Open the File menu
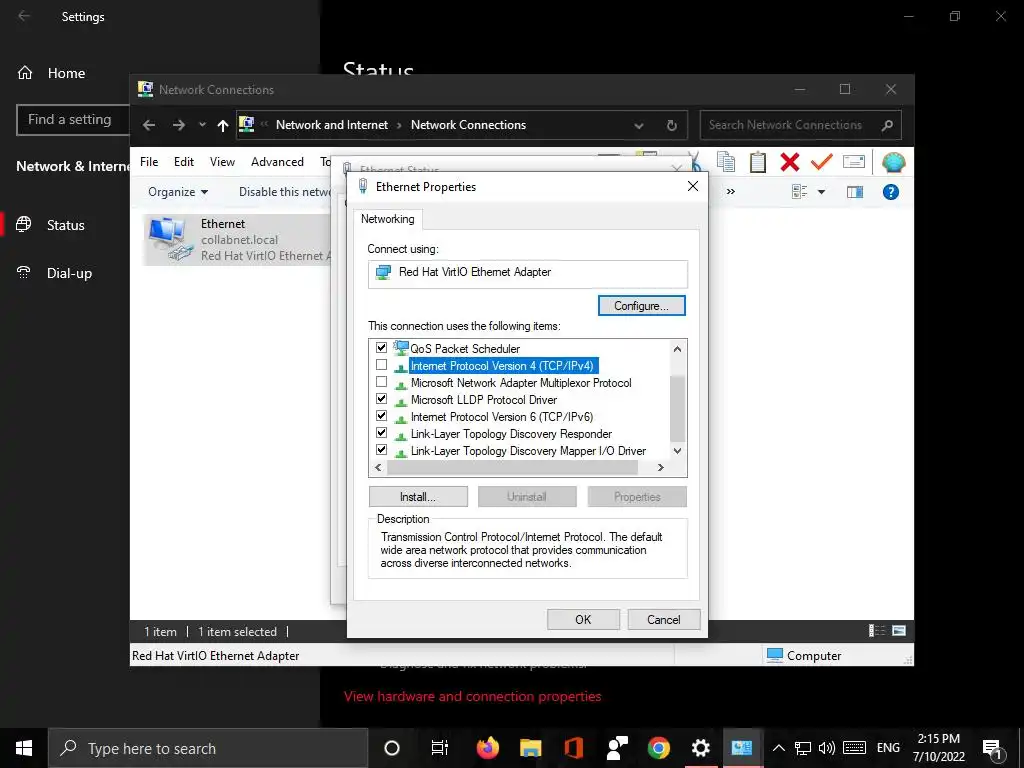This screenshot has width=1024, height=768. [x=149, y=162]
